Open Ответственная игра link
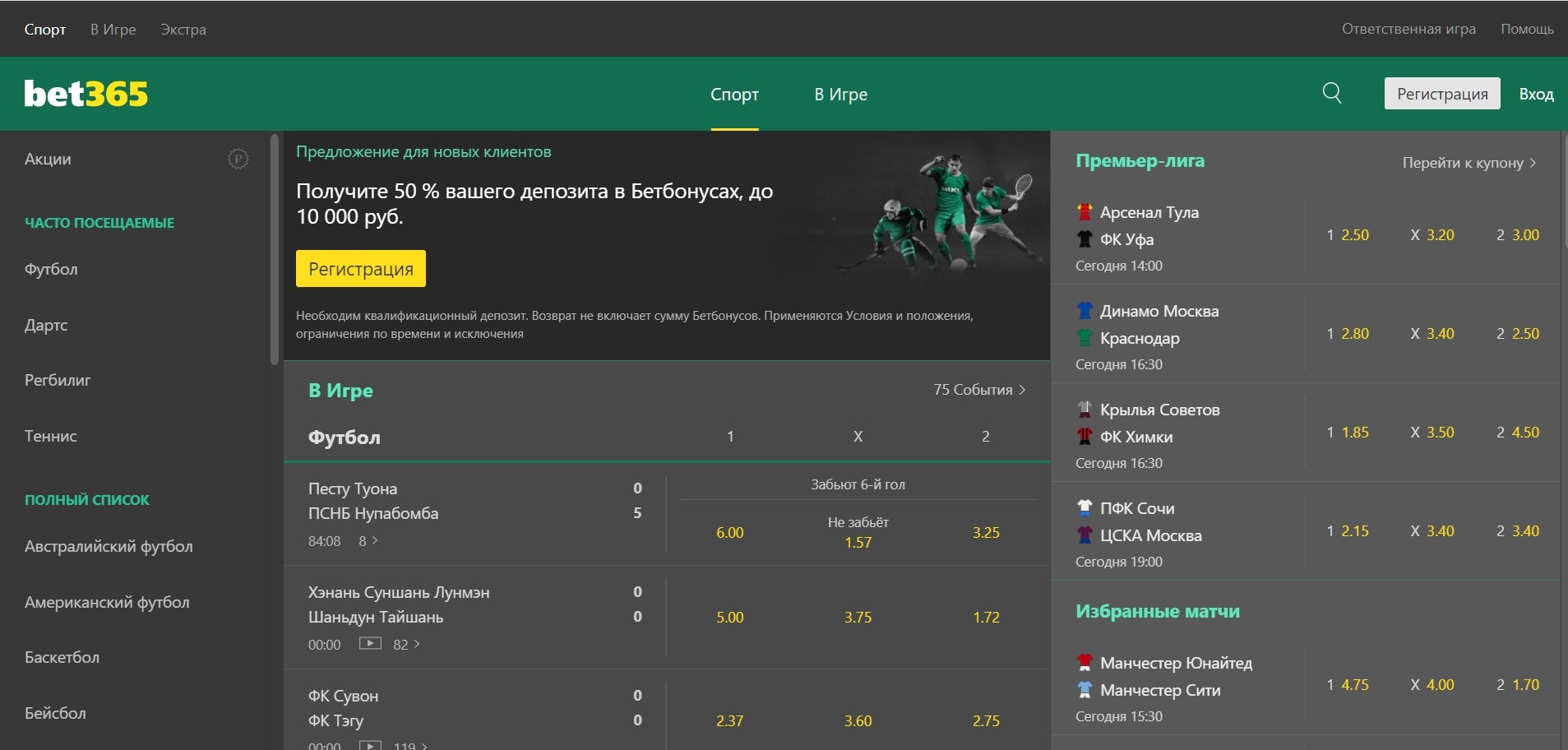The height and width of the screenshot is (750, 1568). pos(1409,29)
